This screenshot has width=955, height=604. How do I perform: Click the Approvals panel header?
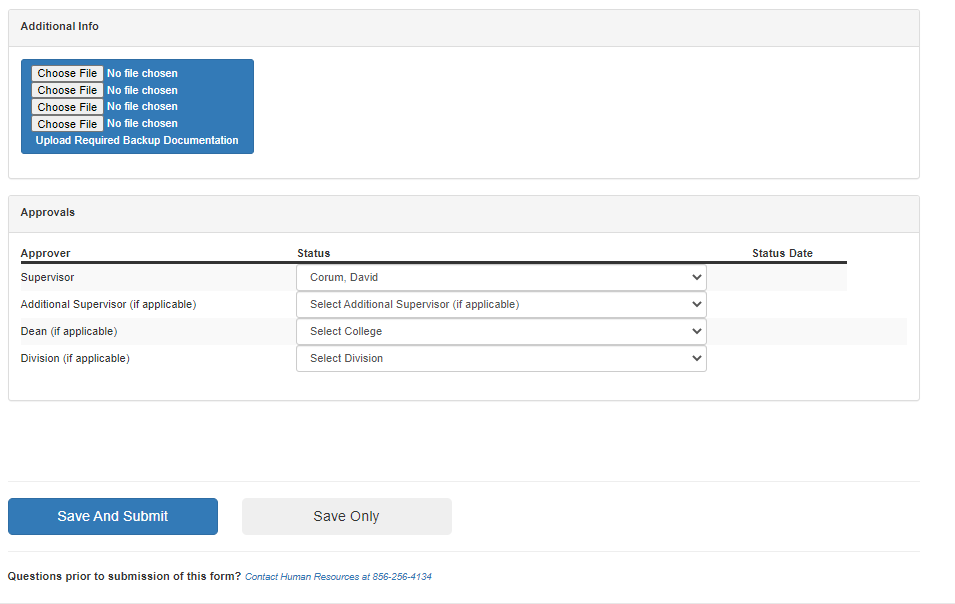(48, 213)
